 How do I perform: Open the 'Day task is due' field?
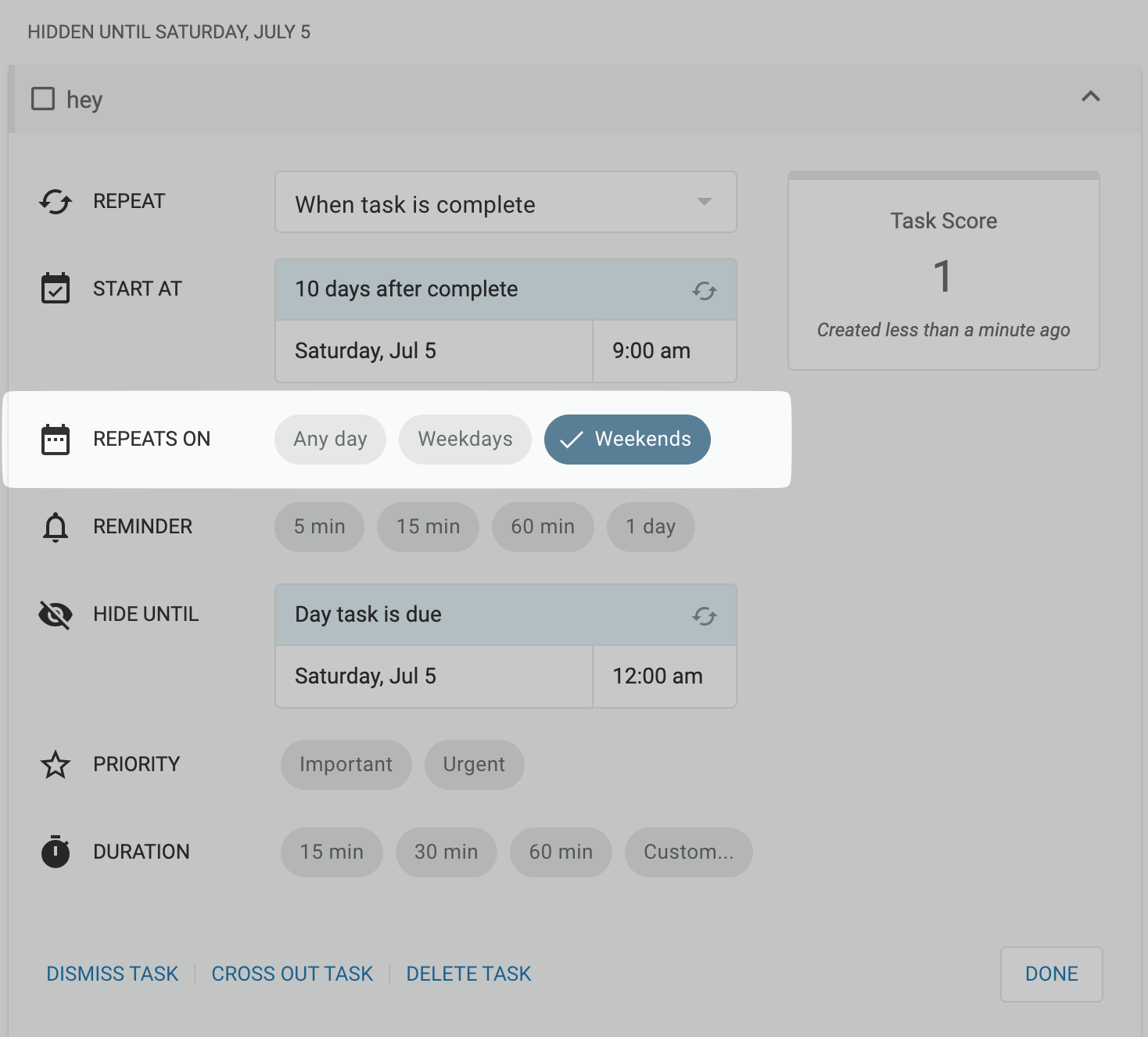point(506,615)
